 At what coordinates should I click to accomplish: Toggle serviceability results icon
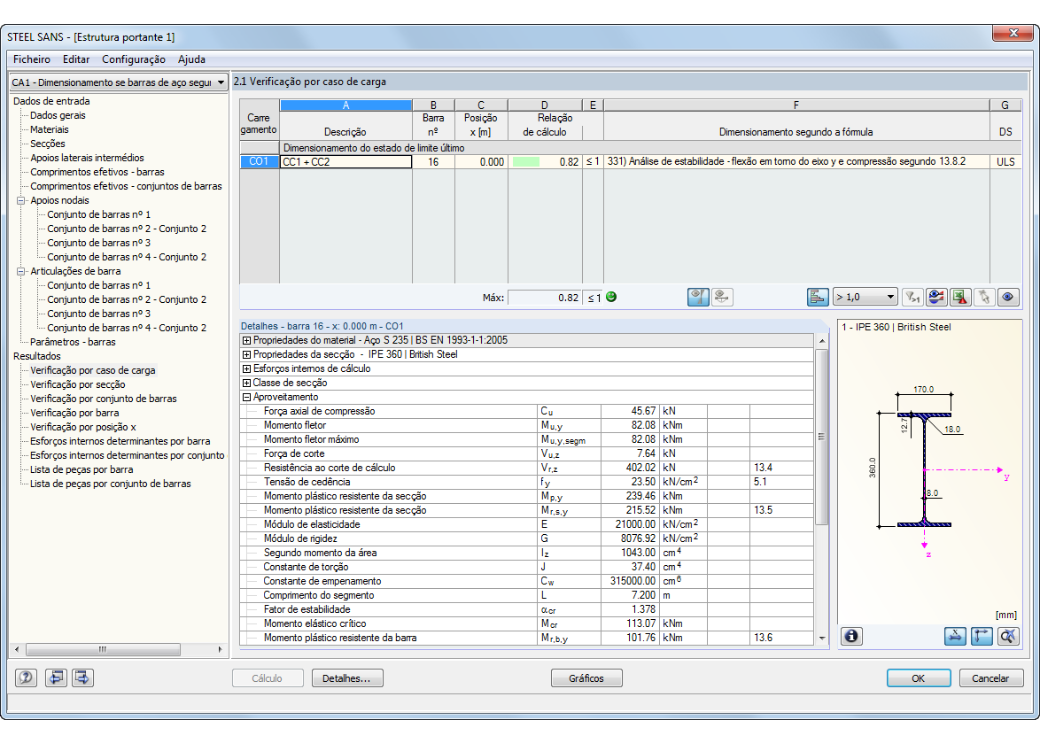pyautogui.click(x=722, y=297)
